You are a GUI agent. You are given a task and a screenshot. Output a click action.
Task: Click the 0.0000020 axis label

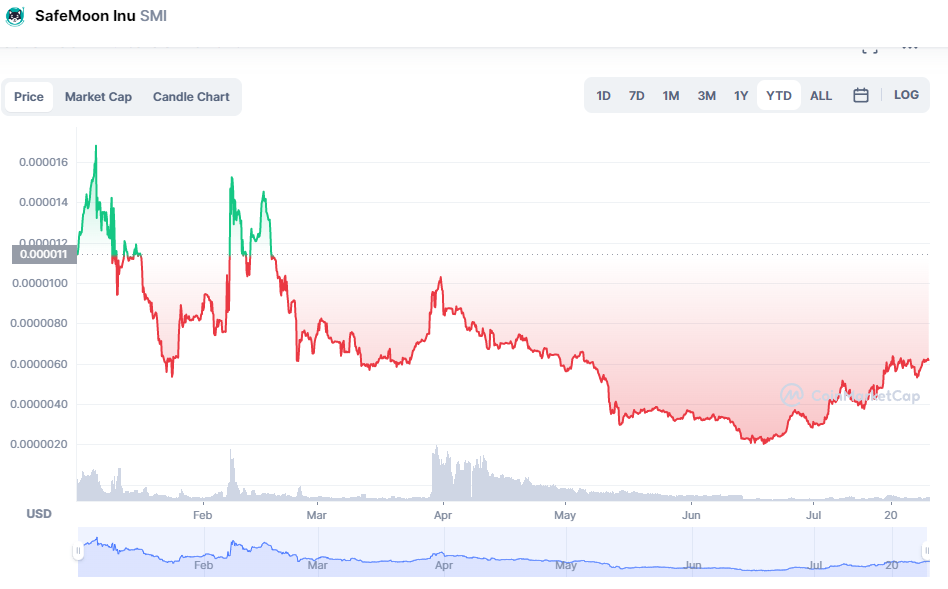(39, 444)
